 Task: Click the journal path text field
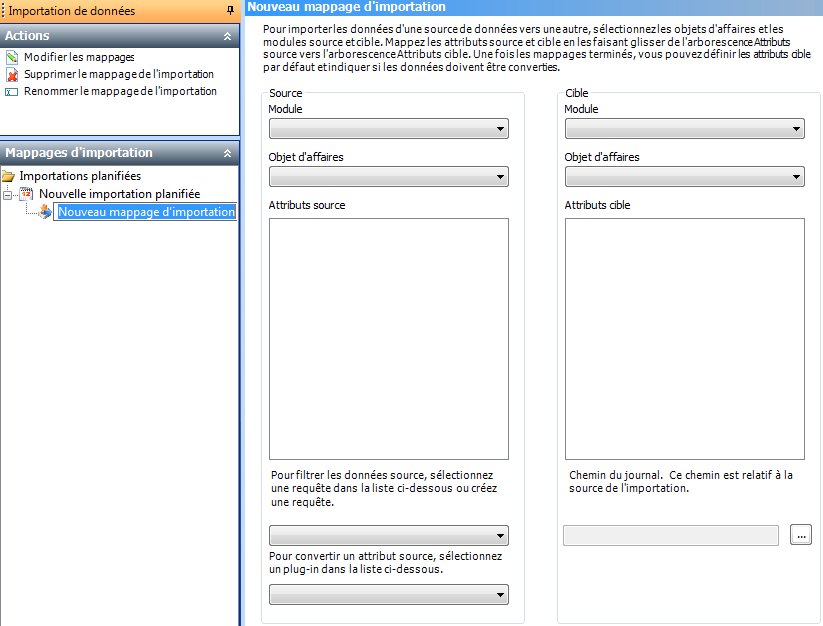[x=671, y=535]
